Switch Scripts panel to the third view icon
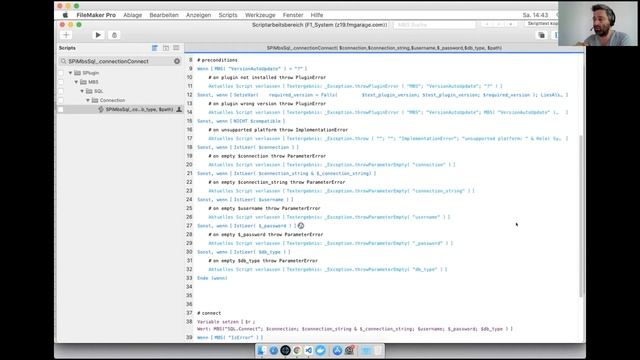The height and width of the screenshot is (360, 640). (176, 48)
